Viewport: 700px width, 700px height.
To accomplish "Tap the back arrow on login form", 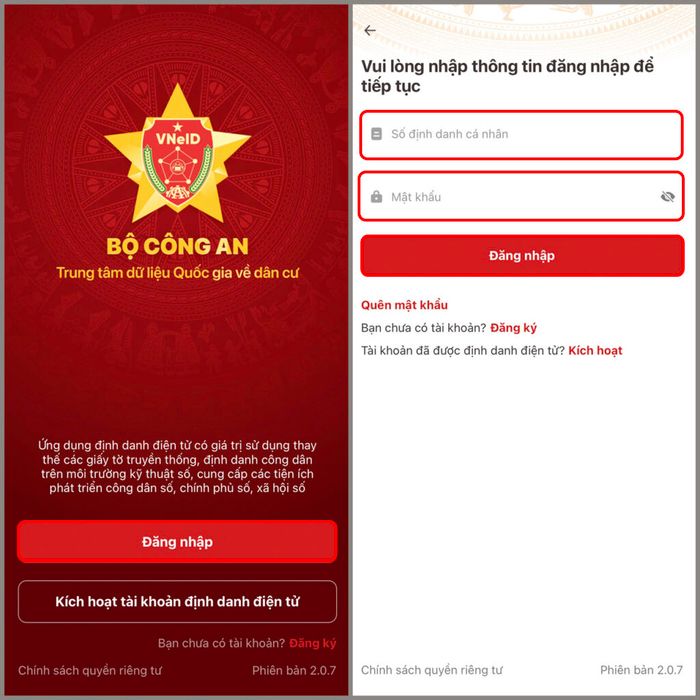I will [370, 30].
